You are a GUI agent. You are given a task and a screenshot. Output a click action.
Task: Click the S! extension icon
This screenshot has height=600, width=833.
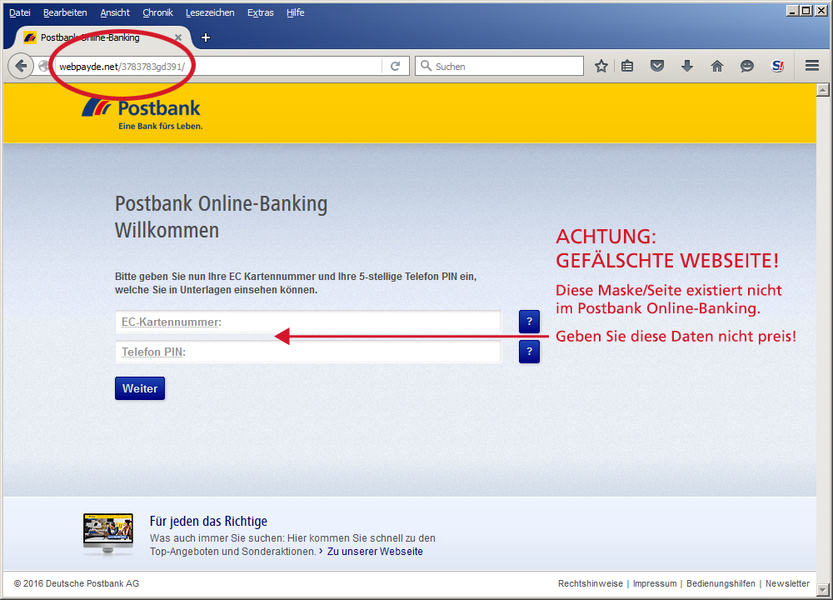777,66
